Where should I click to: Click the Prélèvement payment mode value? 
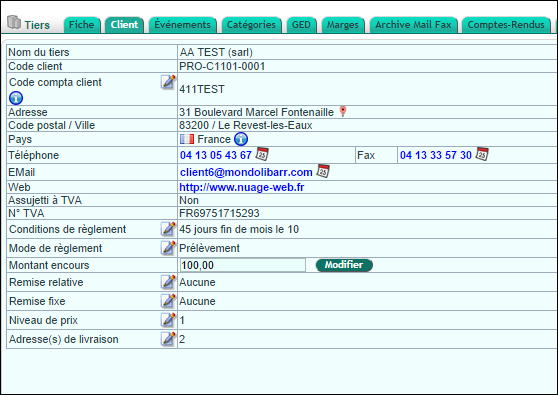209,248
